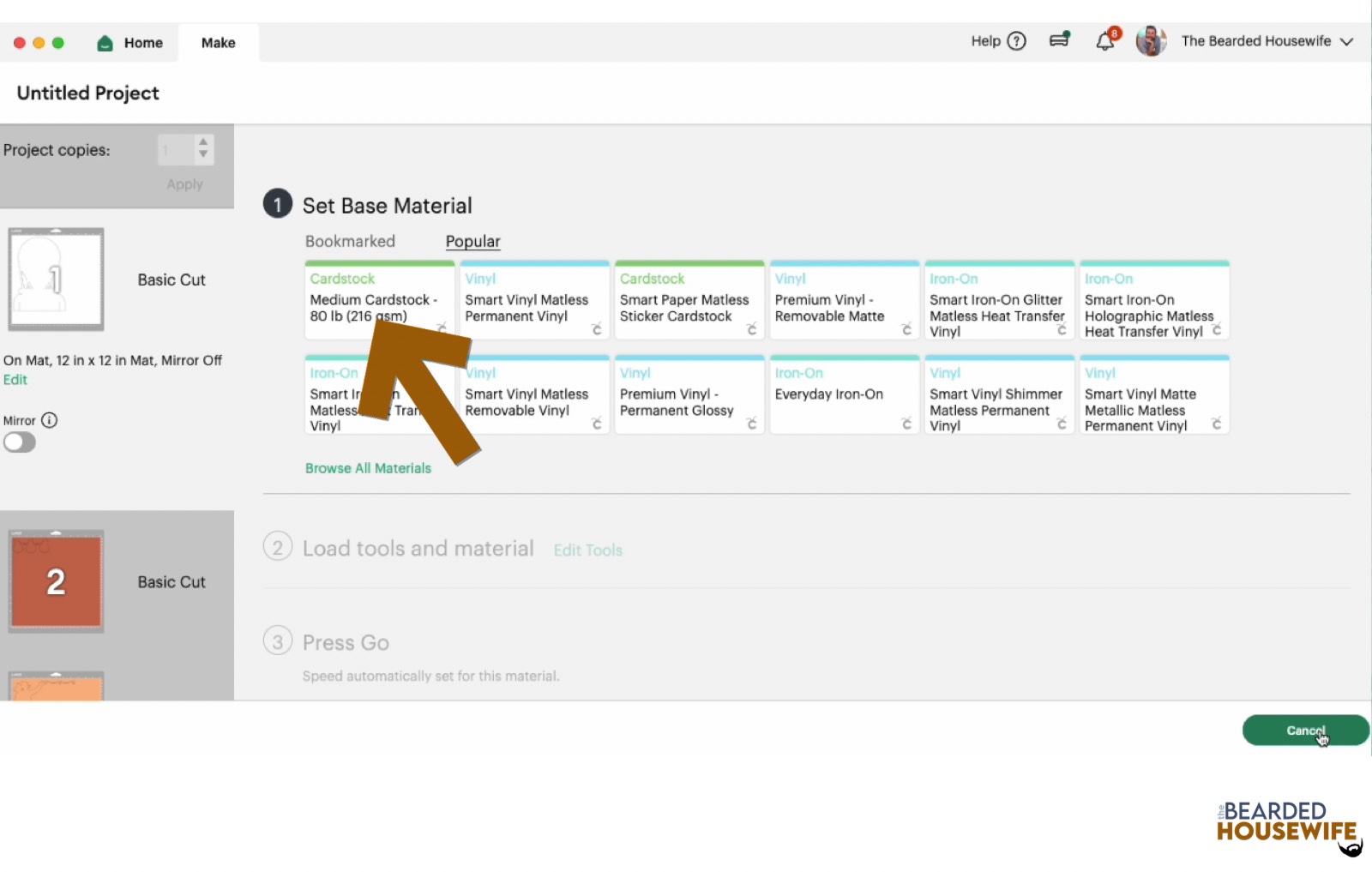Click the green Home icon
The height and width of the screenshot is (872, 1372).
(105, 42)
